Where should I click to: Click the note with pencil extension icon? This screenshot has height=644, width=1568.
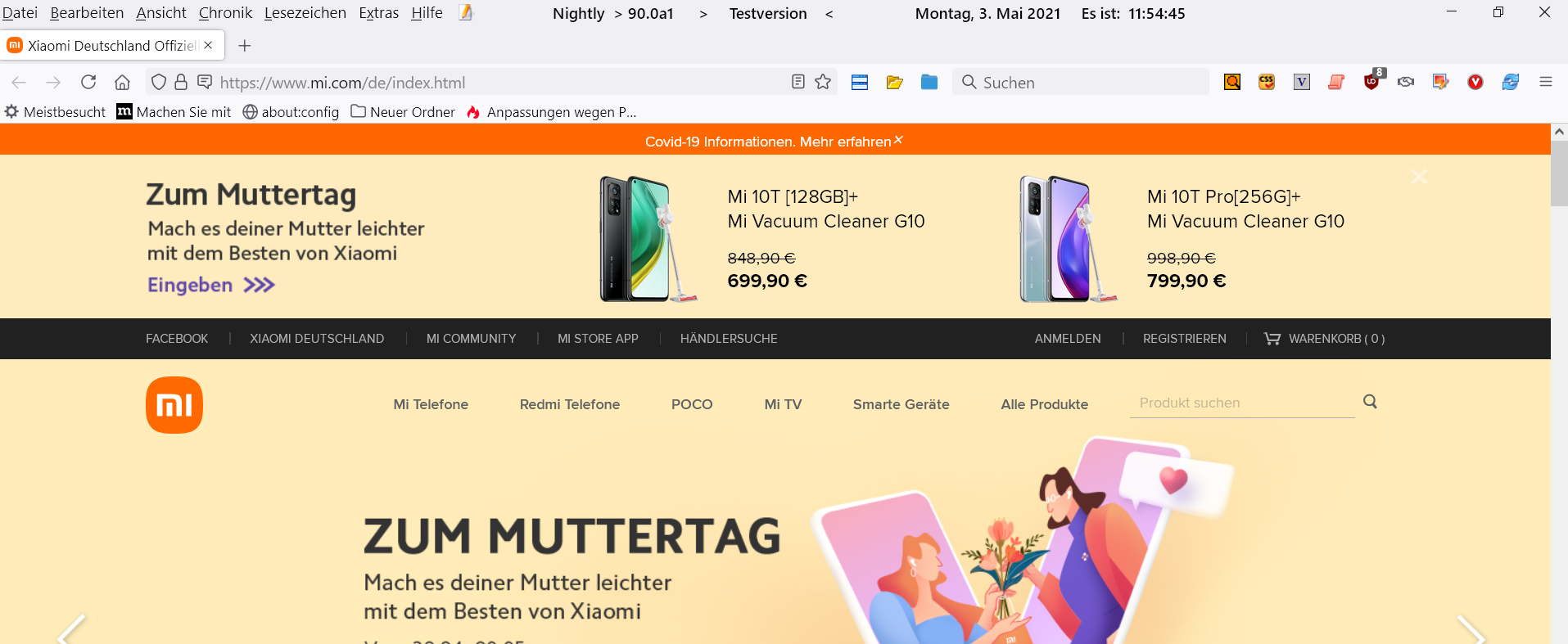(x=1440, y=82)
